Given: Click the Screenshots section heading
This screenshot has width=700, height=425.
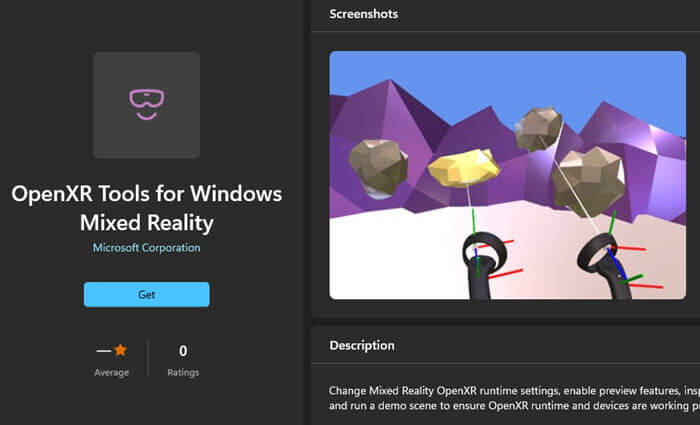Looking at the screenshot, I should (x=363, y=14).
